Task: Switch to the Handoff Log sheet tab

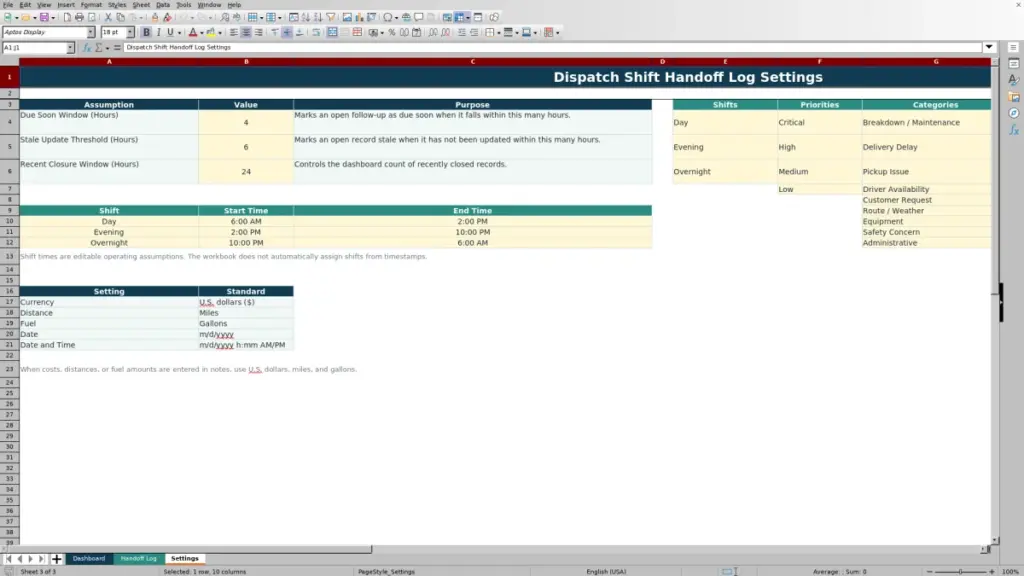Action: 138,558
